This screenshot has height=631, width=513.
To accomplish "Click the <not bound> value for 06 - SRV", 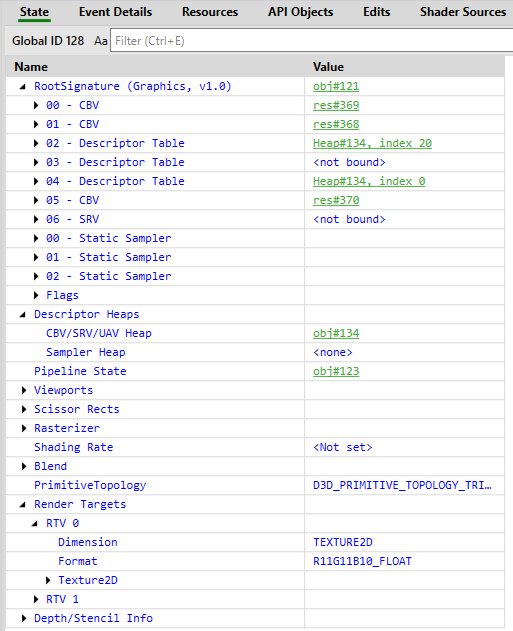I will point(349,219).
